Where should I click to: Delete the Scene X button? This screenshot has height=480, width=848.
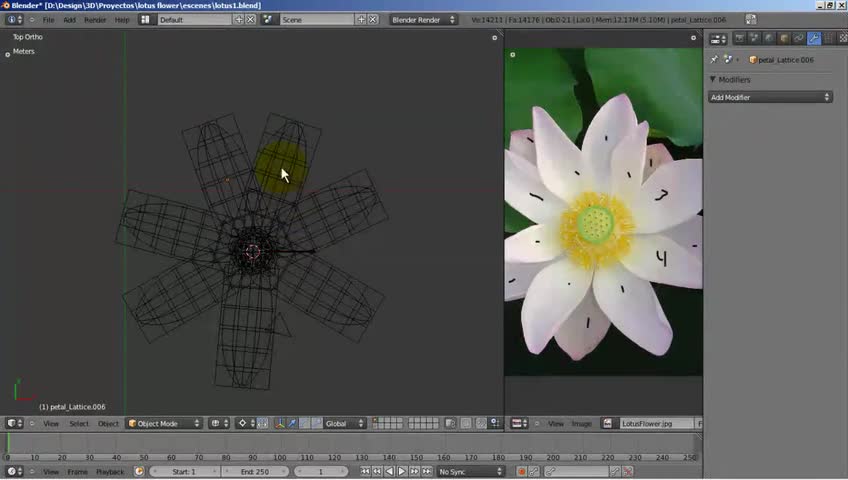[x=373, y=19]
